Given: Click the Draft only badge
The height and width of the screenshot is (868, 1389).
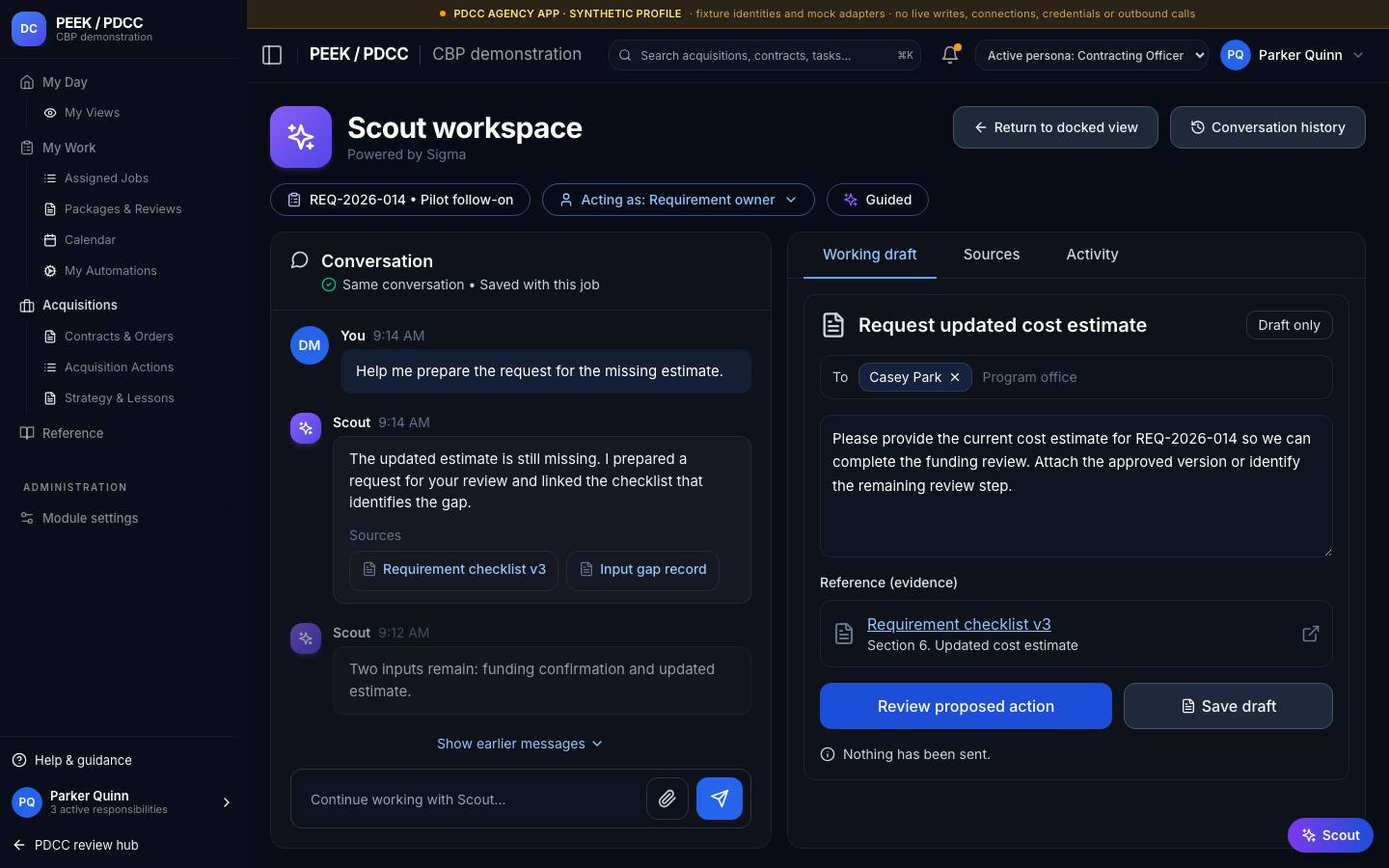Looking at the screenshot, I should [1289, 325].
